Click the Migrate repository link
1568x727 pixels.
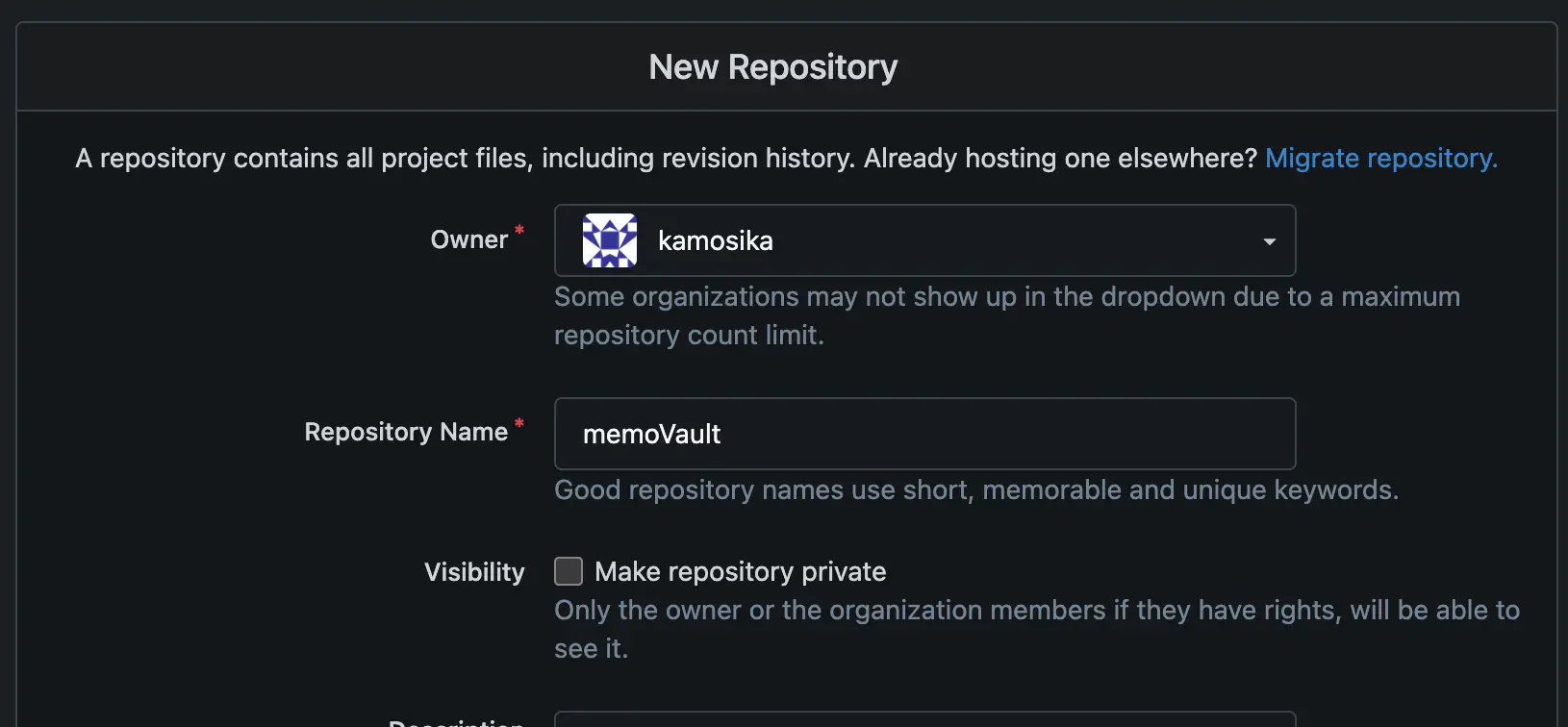click(1380, 158)
